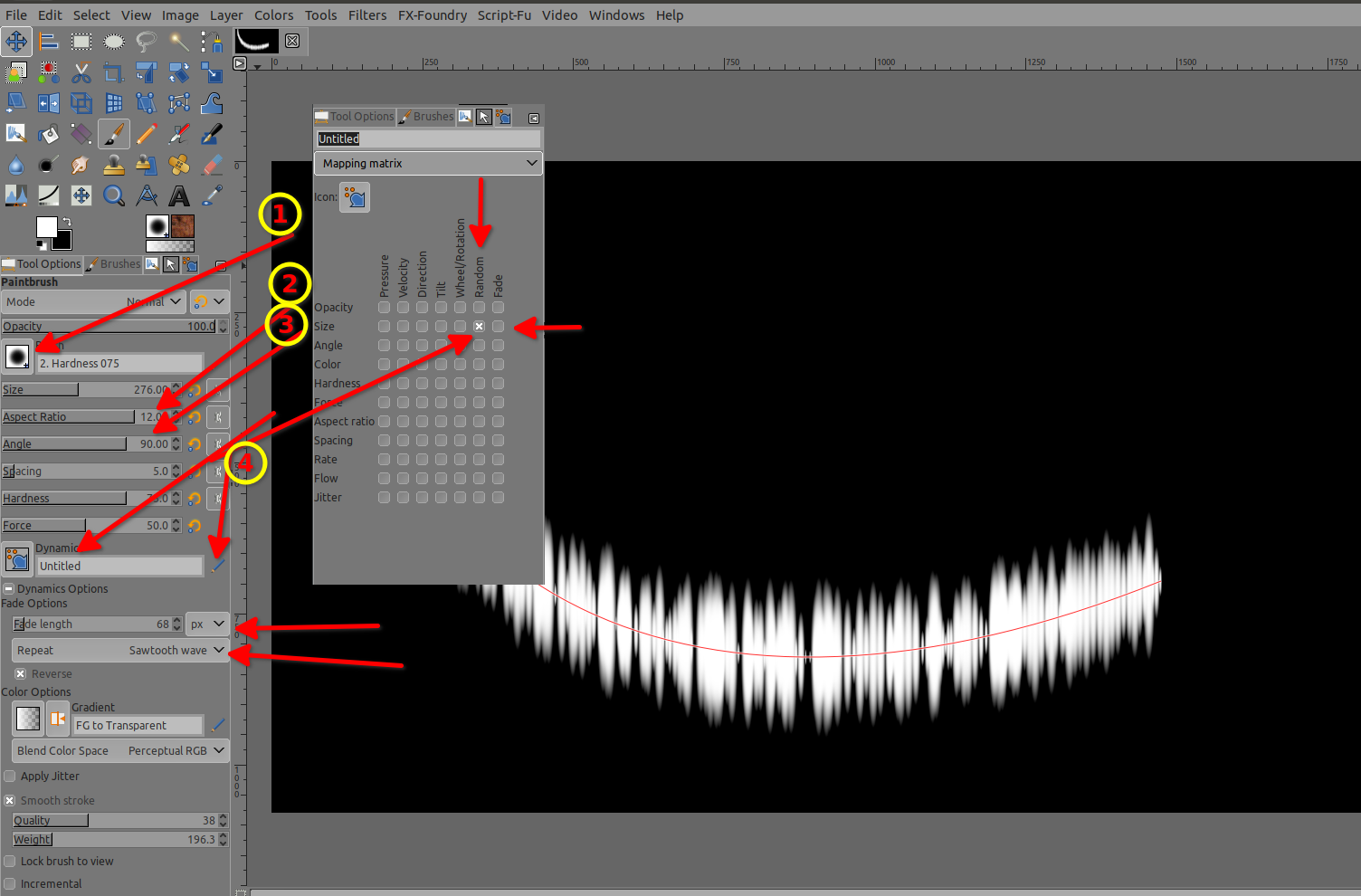Enable Pressure mapping for Opacity
1361x896 pixels.
pos(384,308)
